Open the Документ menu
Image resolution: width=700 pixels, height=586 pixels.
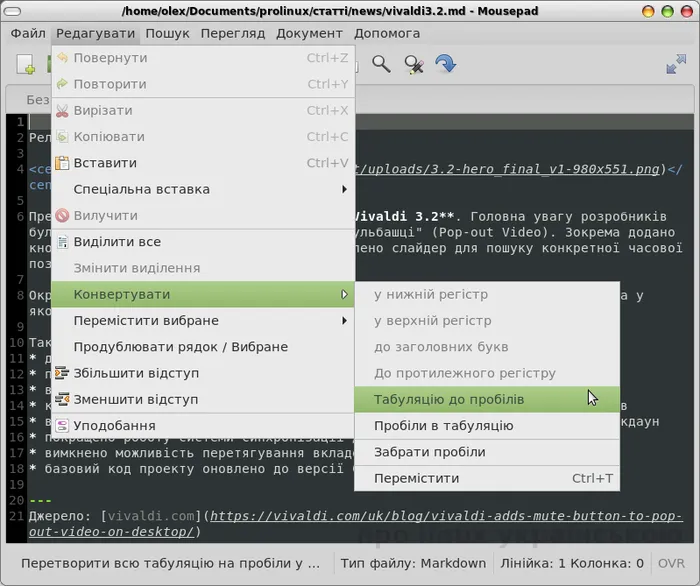coord(309,33)
